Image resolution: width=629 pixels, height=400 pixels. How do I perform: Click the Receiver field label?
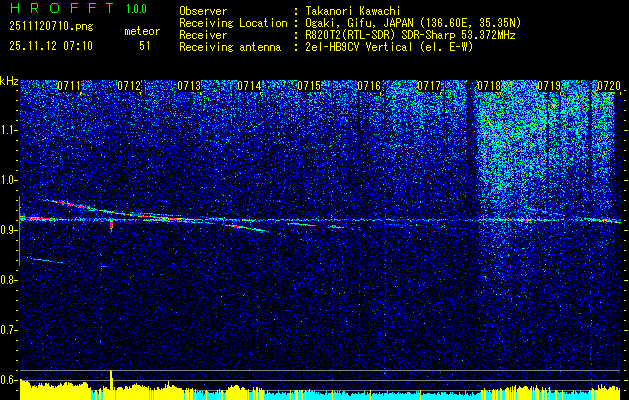[x=203, y=35]
